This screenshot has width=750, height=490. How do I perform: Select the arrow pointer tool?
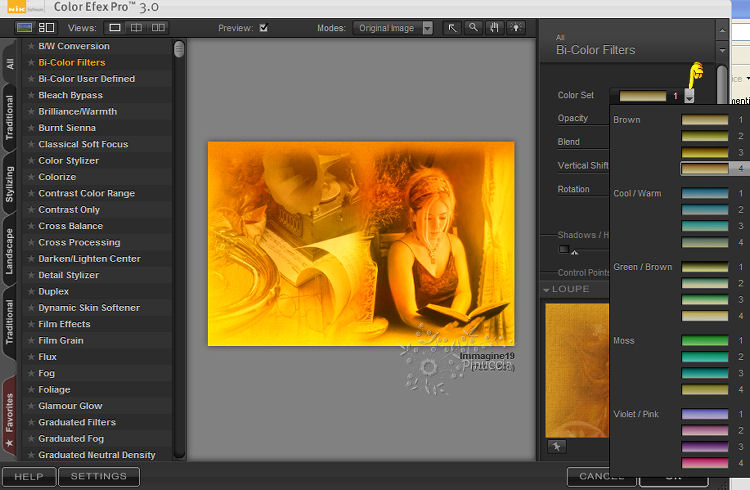pos(453,28)
